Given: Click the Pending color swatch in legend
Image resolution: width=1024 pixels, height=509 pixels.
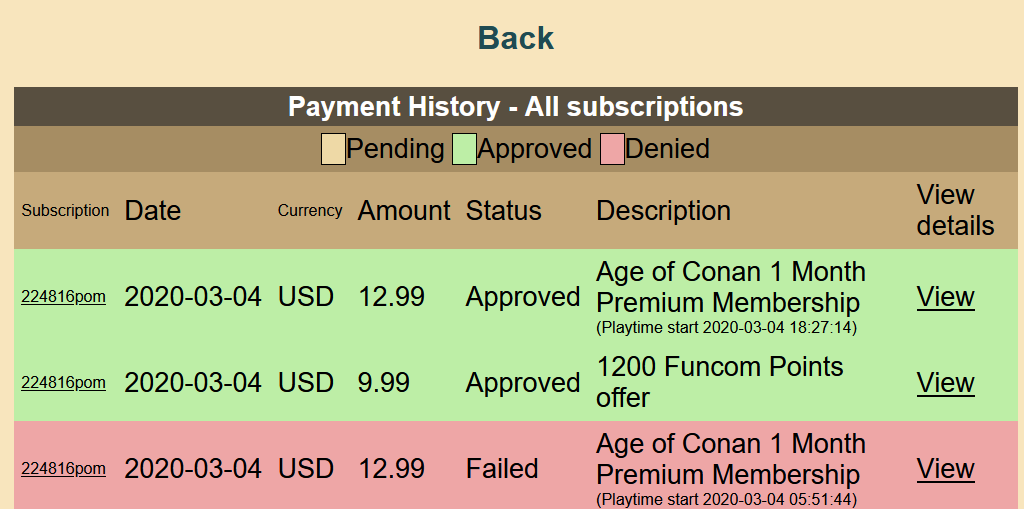Looking at the screenshot, I should [333, 149].
